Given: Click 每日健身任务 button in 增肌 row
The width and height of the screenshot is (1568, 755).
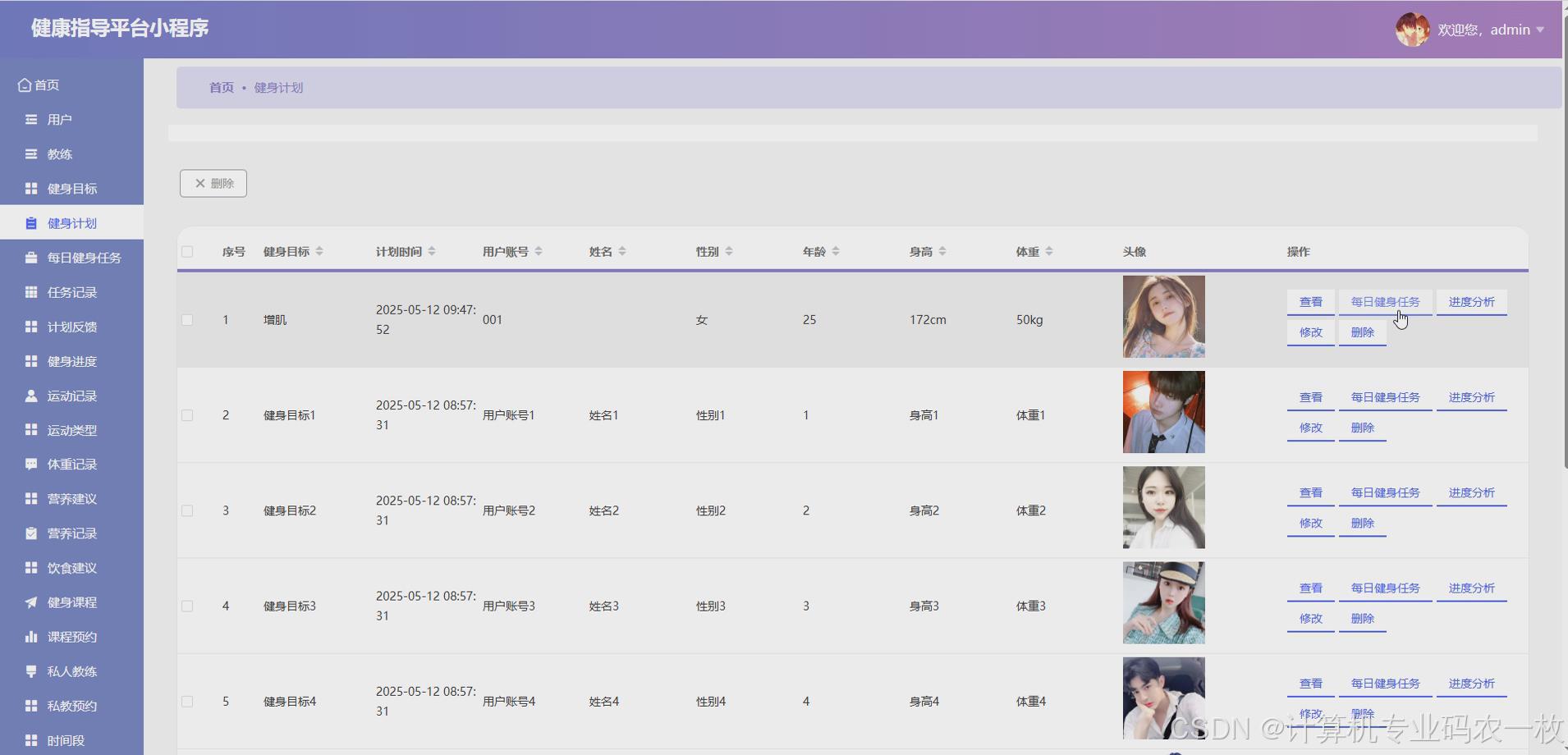Looking at the screenshot, I should [x=1386, y=302].
